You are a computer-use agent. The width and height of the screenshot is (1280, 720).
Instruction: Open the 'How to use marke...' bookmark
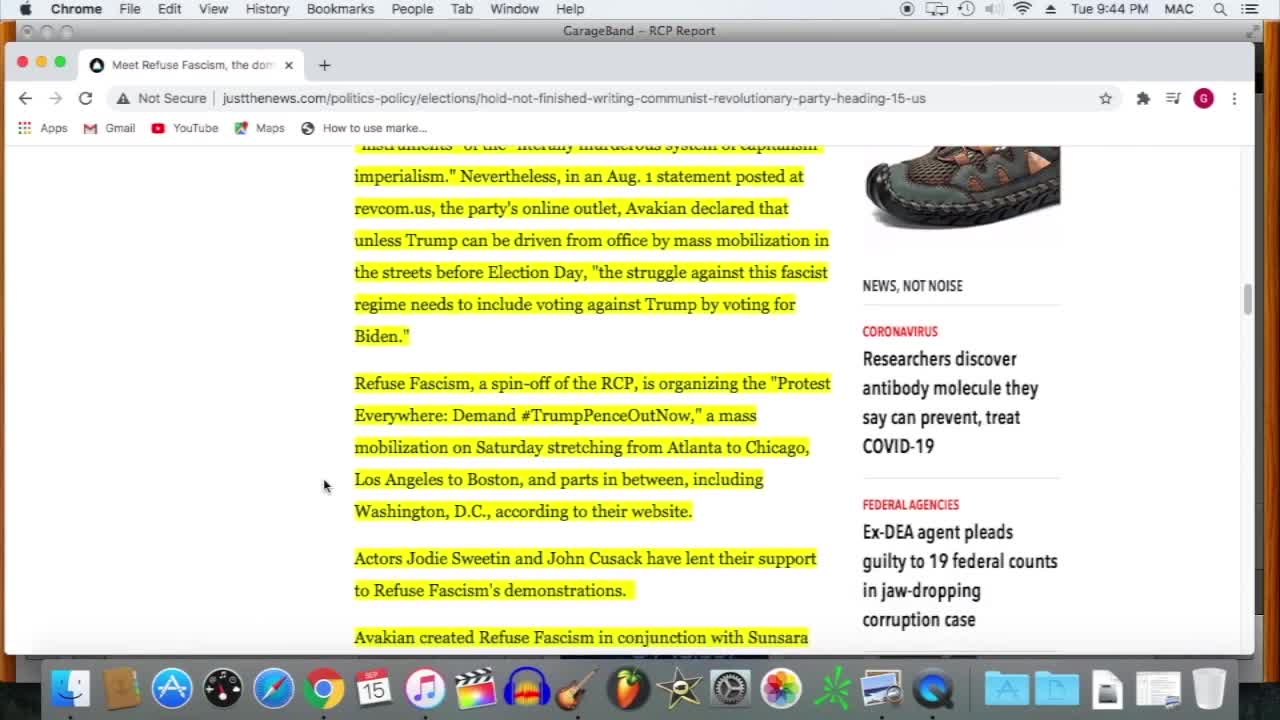click(x=364, y=128)
